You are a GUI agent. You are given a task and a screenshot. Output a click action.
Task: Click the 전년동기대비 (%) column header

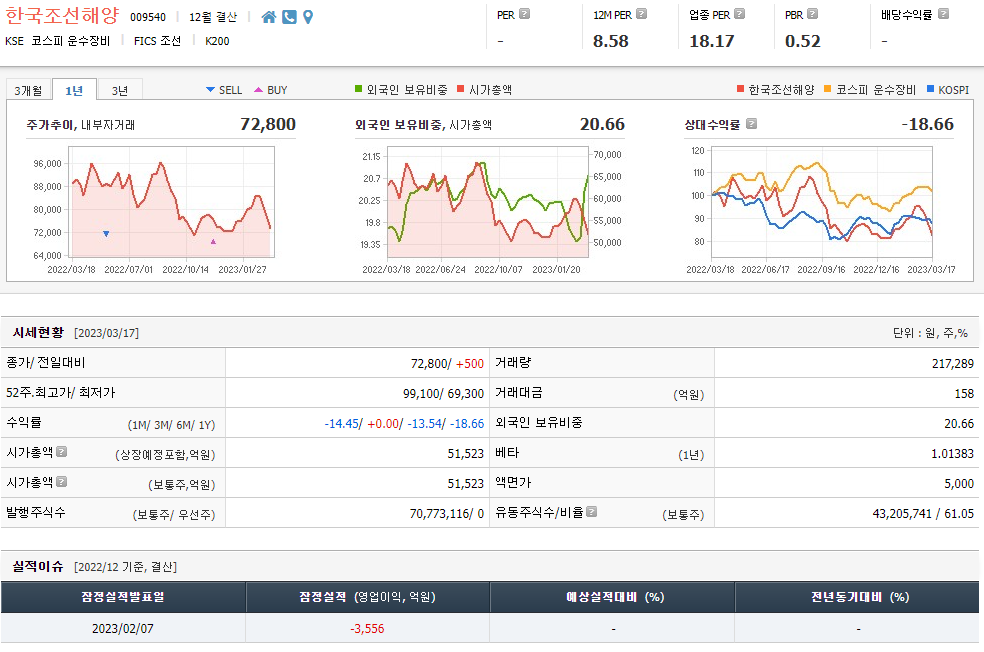857,597
